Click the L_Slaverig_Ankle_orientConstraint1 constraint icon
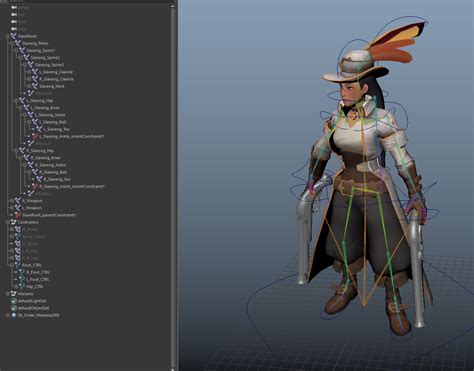This screenshot has height=371, width=474. (x=35, y=136)
